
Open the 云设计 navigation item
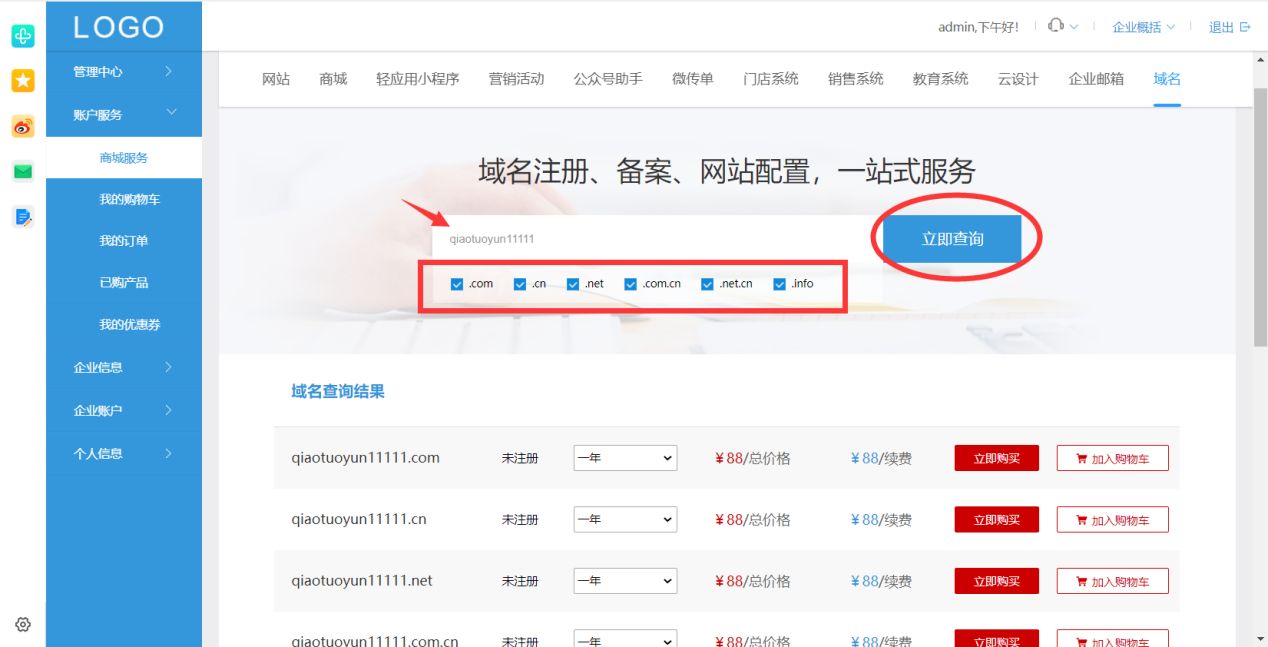[1017, 78]
